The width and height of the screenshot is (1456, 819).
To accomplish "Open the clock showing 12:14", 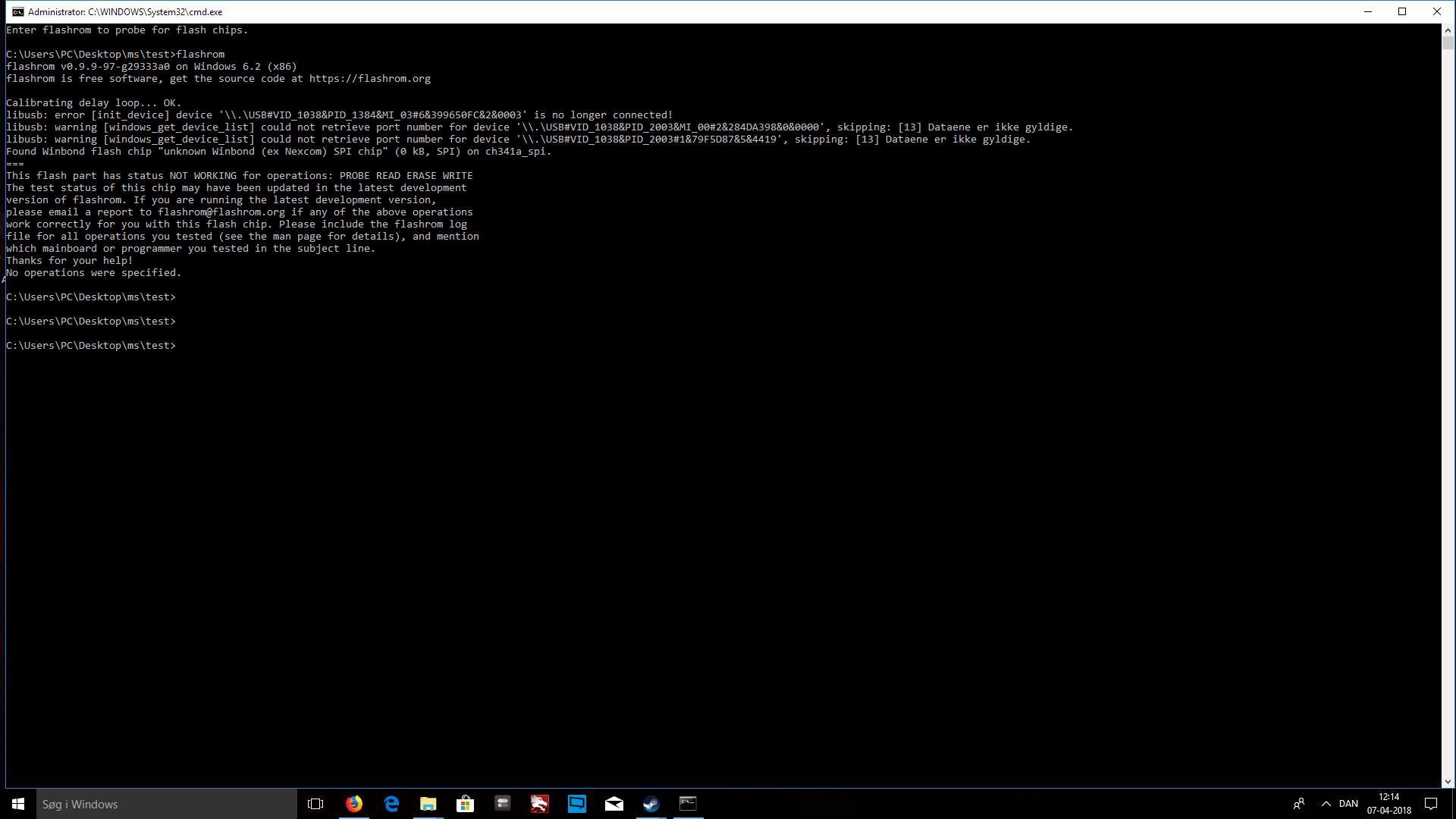I will (1389, 804).
